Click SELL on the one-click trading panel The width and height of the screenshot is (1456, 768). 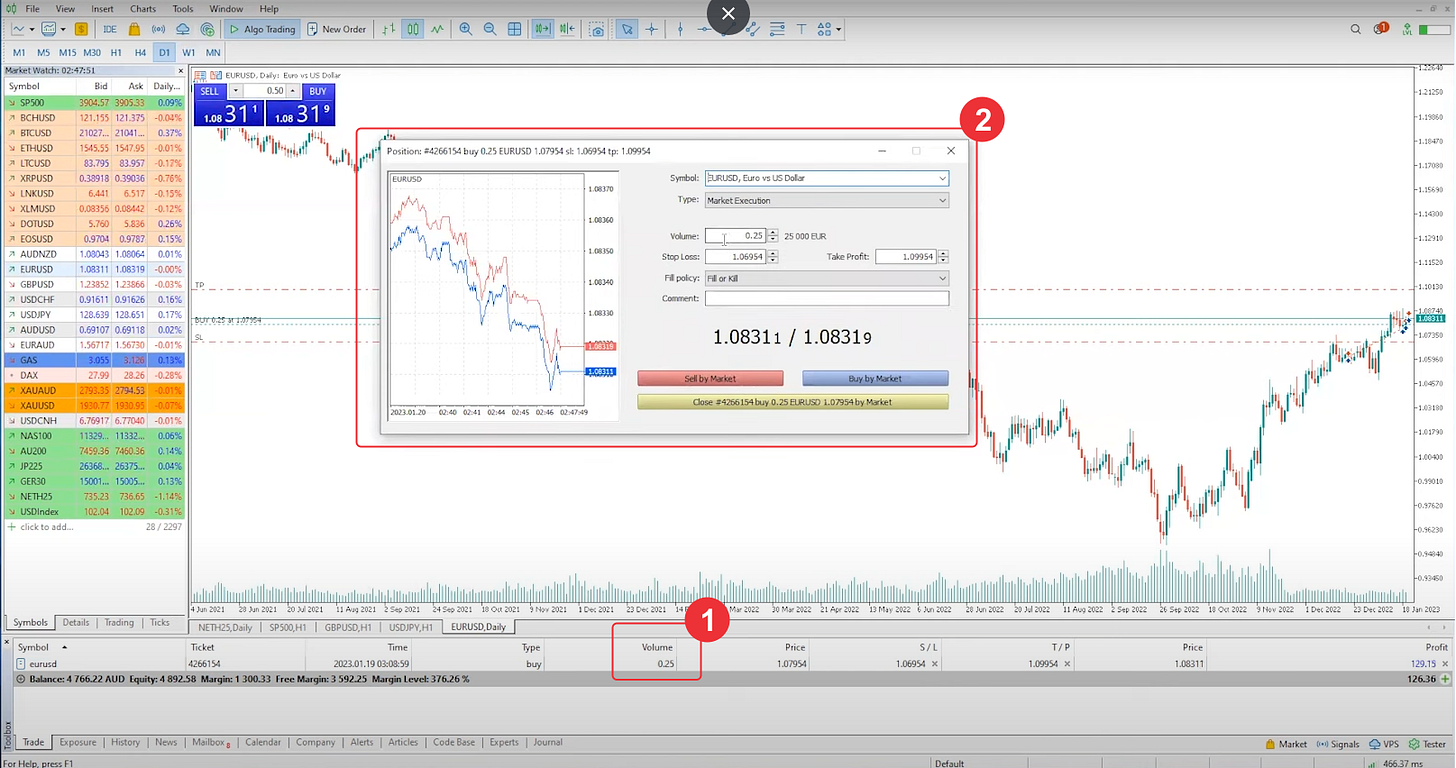[x=209, y=91]
